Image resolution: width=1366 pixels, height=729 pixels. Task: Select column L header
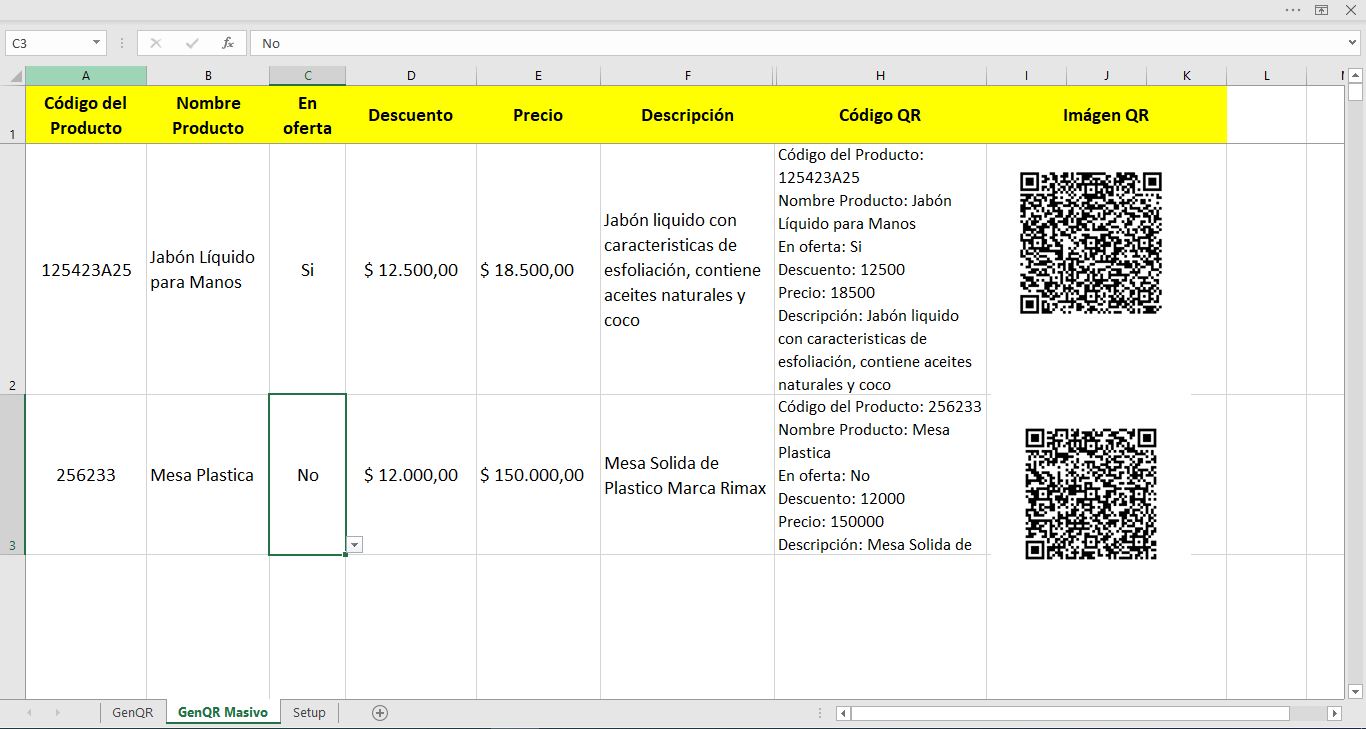[x=1266, y=76]
